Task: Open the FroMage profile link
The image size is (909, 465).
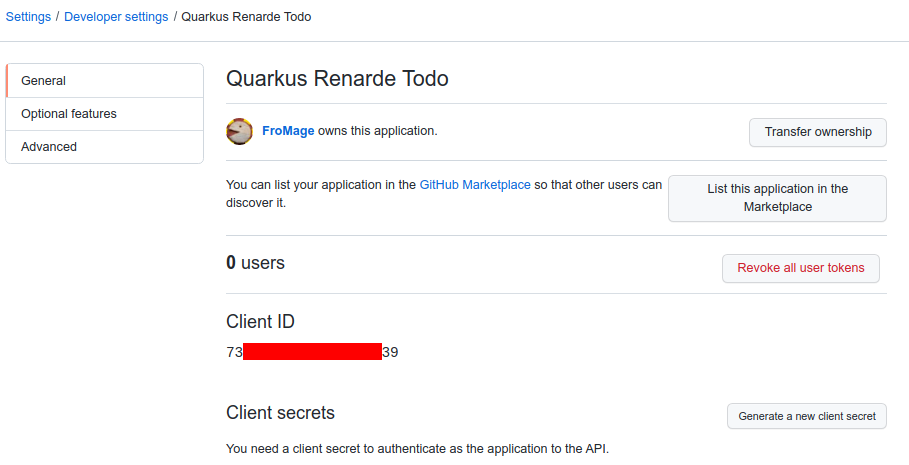Action: [287, 131]
